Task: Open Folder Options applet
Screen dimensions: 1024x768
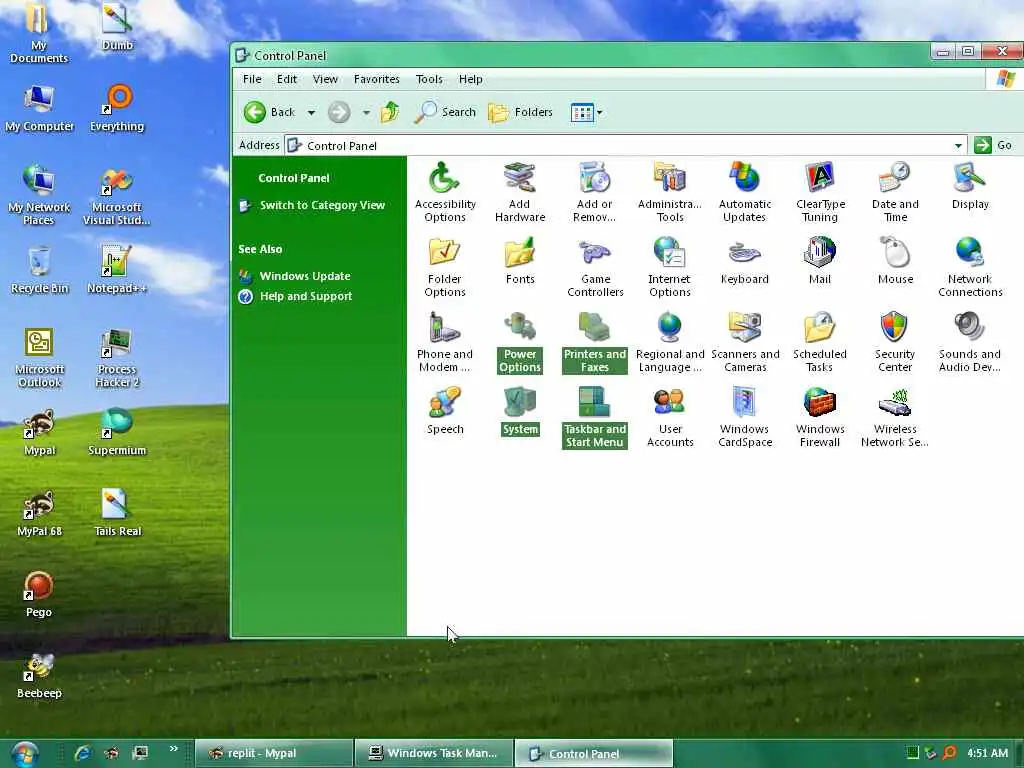Action: point(445,267)
